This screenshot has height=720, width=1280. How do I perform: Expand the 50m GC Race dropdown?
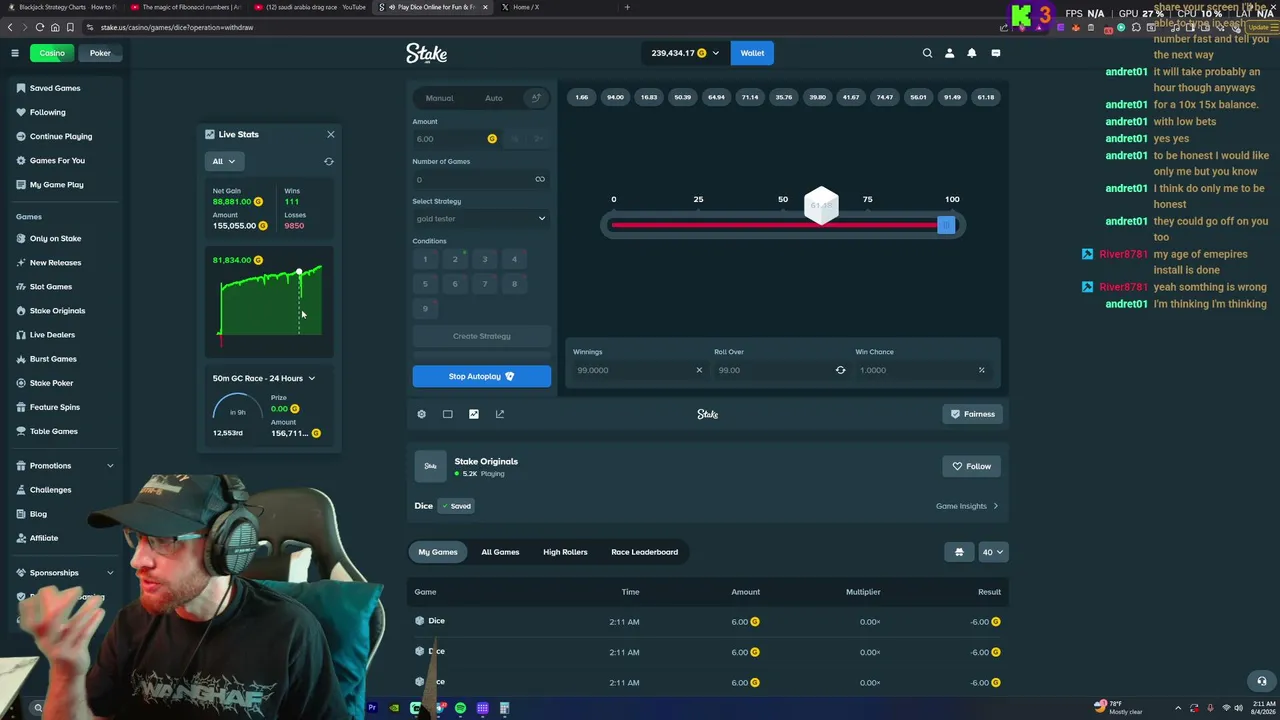point(264,378)
